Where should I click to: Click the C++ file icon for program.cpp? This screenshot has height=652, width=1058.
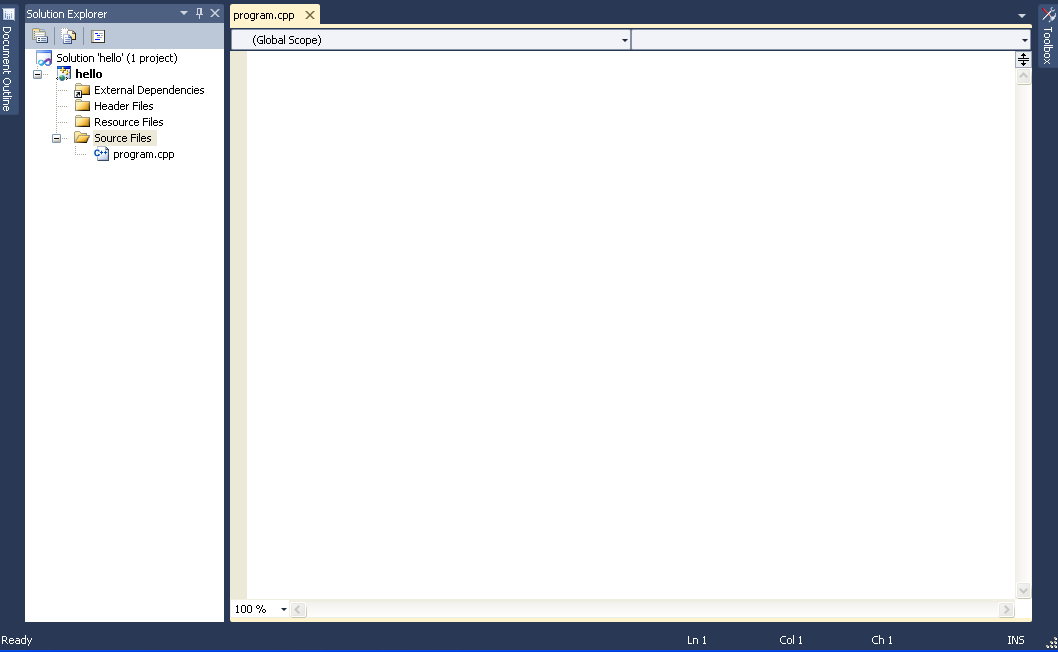tap(101, 154)
